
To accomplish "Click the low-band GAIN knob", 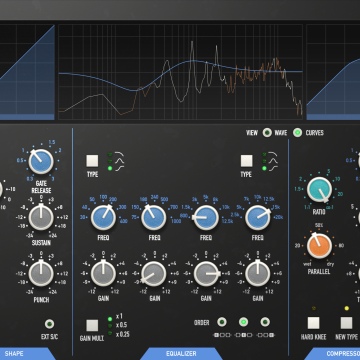I will point(103,274).
